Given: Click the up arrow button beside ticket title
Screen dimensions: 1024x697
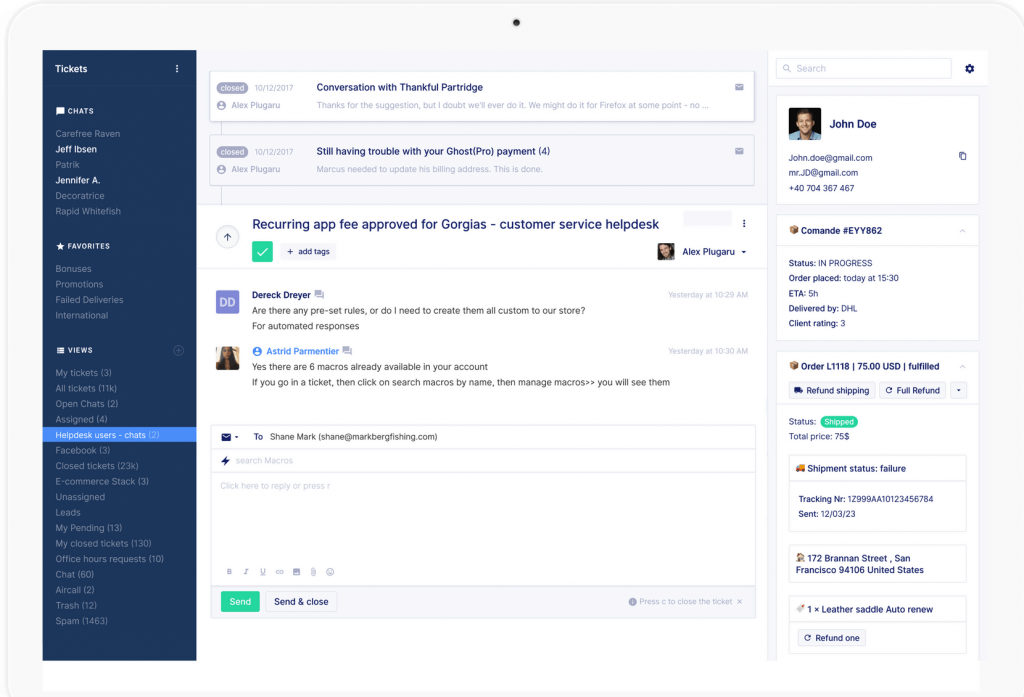Looking at the screenshot, I should point(227,237).
